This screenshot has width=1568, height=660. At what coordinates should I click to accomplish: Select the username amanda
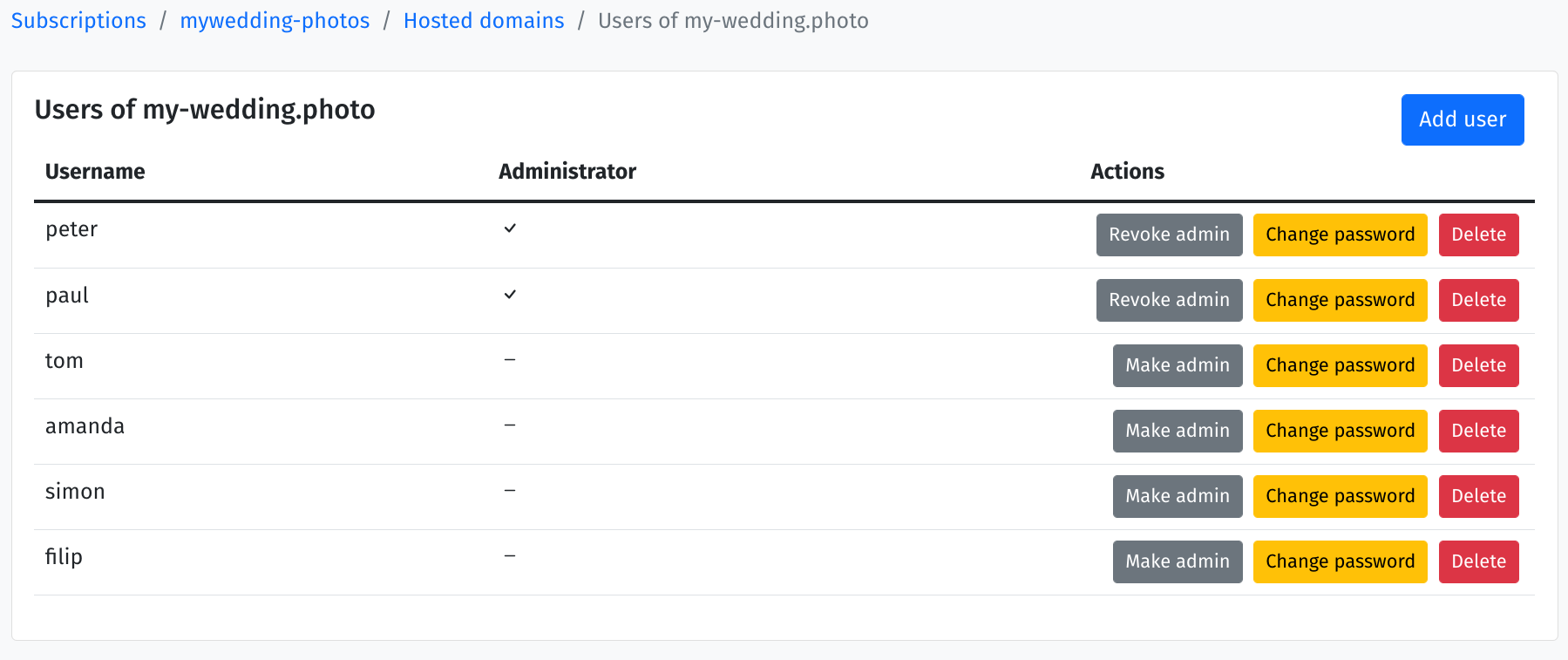click(85, 425)
